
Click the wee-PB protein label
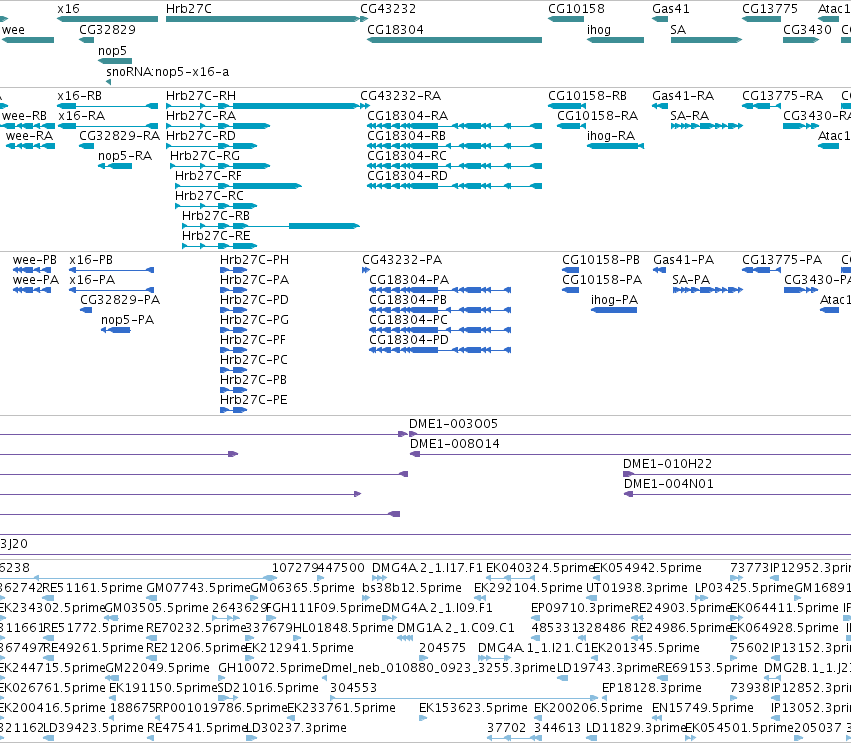click(x=35, y=260)
